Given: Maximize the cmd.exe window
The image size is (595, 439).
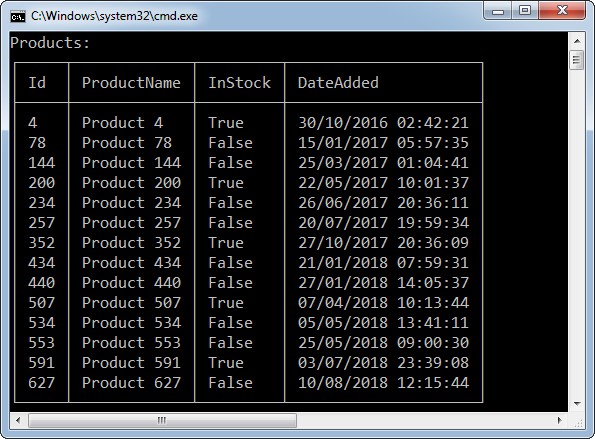Looking at the screenshot, I should [x=525, y=11].
